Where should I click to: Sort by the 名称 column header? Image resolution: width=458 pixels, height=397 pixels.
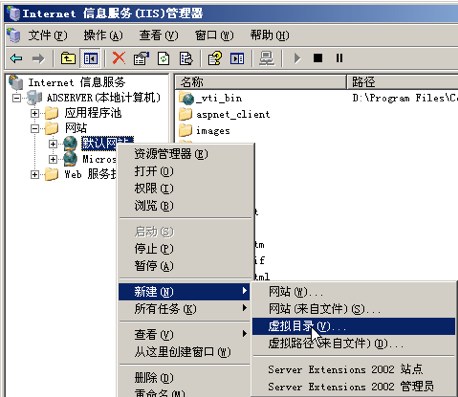pyautogui.click(x=261, y=82)
